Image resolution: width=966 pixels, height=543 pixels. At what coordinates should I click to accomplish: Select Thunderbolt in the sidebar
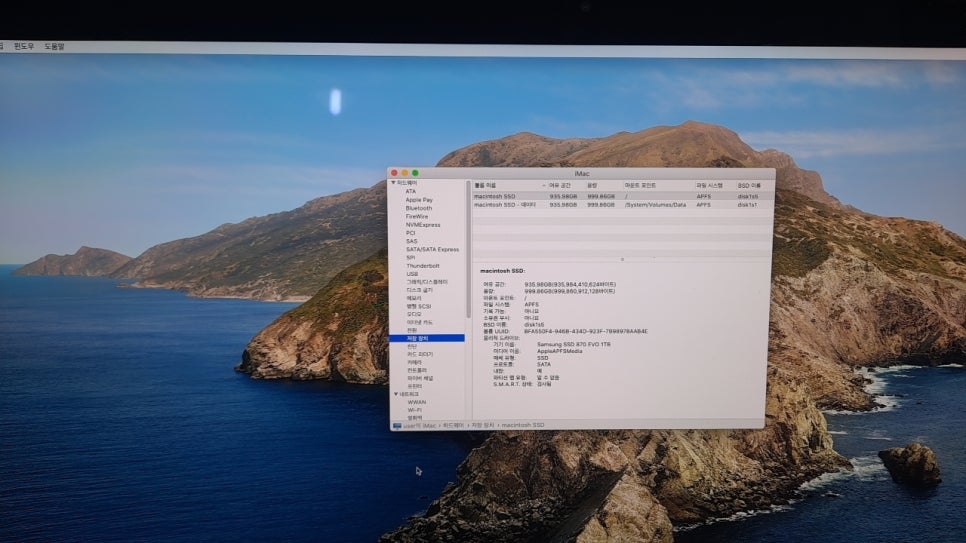tap(423, 266)
